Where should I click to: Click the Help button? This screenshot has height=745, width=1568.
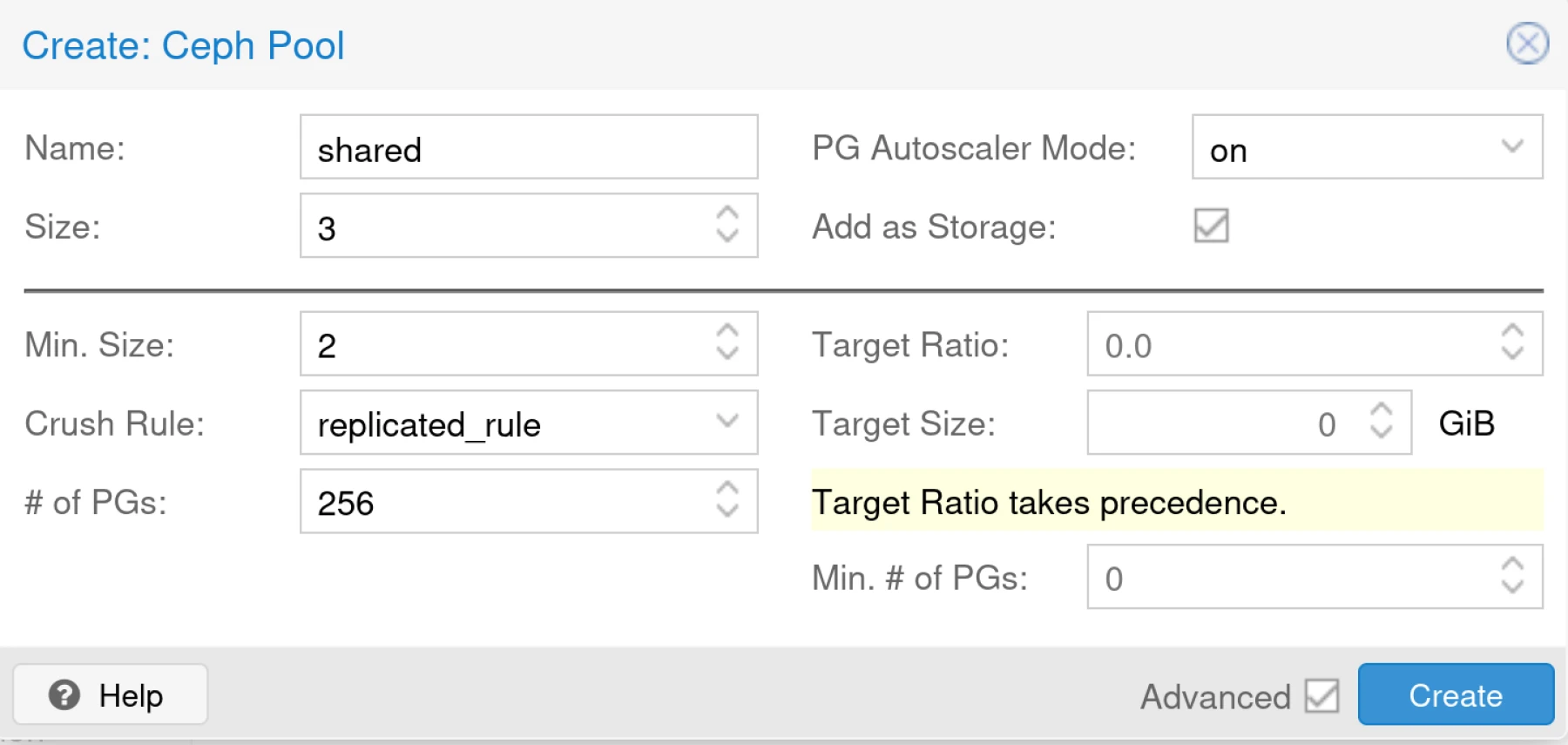(110, 694)
